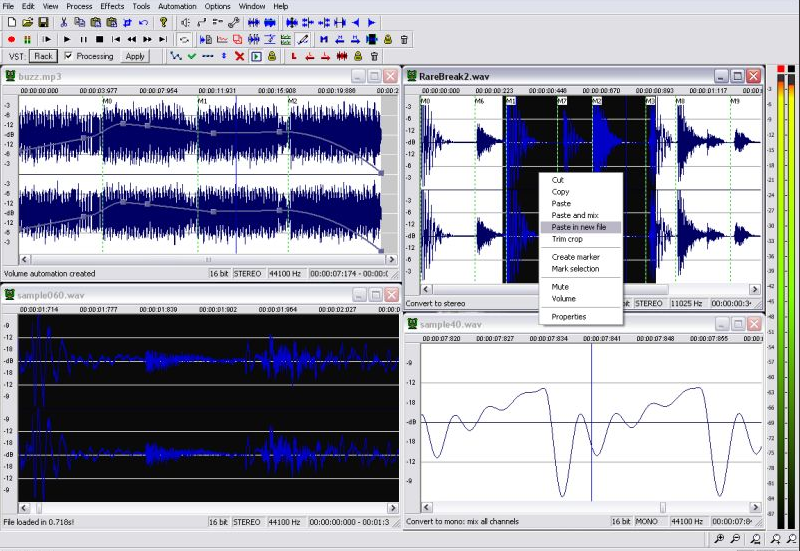800x551 pixels.
Task: Click the blue M marker toolbar icon
Action: (x=324, y=39)
